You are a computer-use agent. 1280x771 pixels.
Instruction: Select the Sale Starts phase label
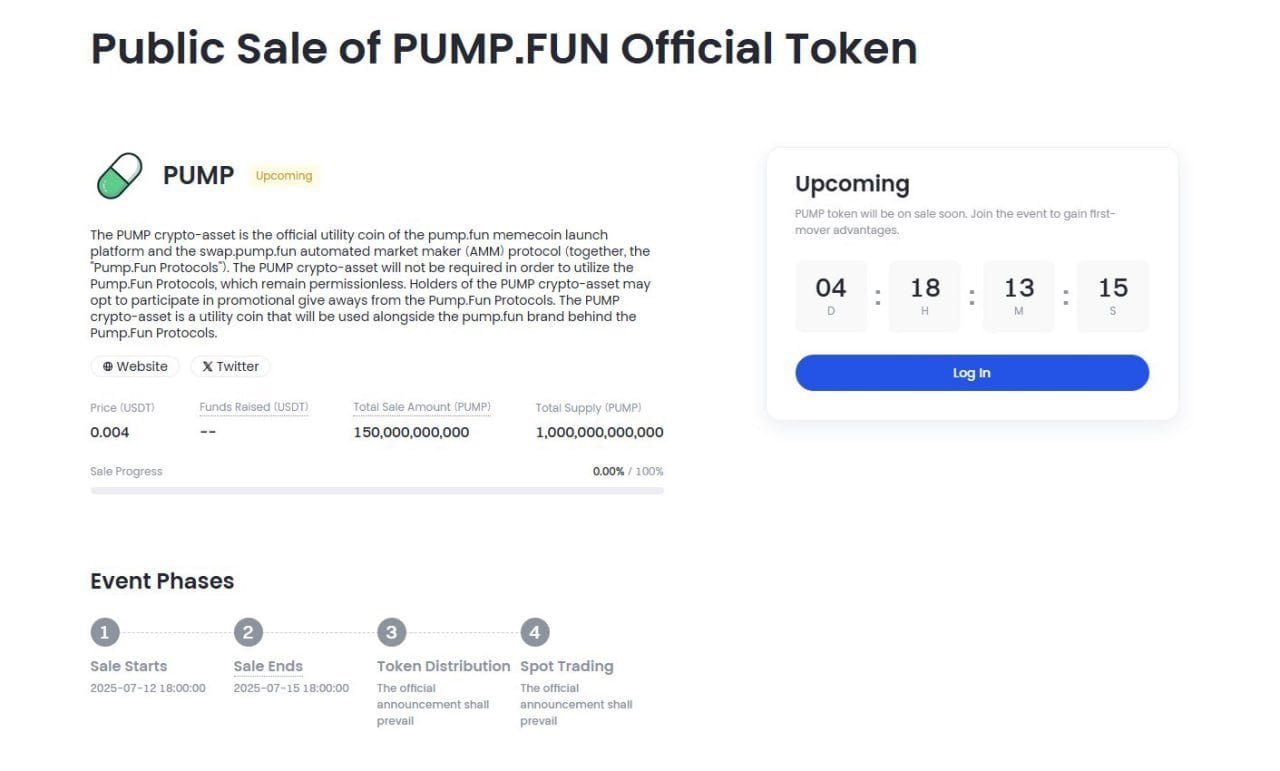[128, 666]
